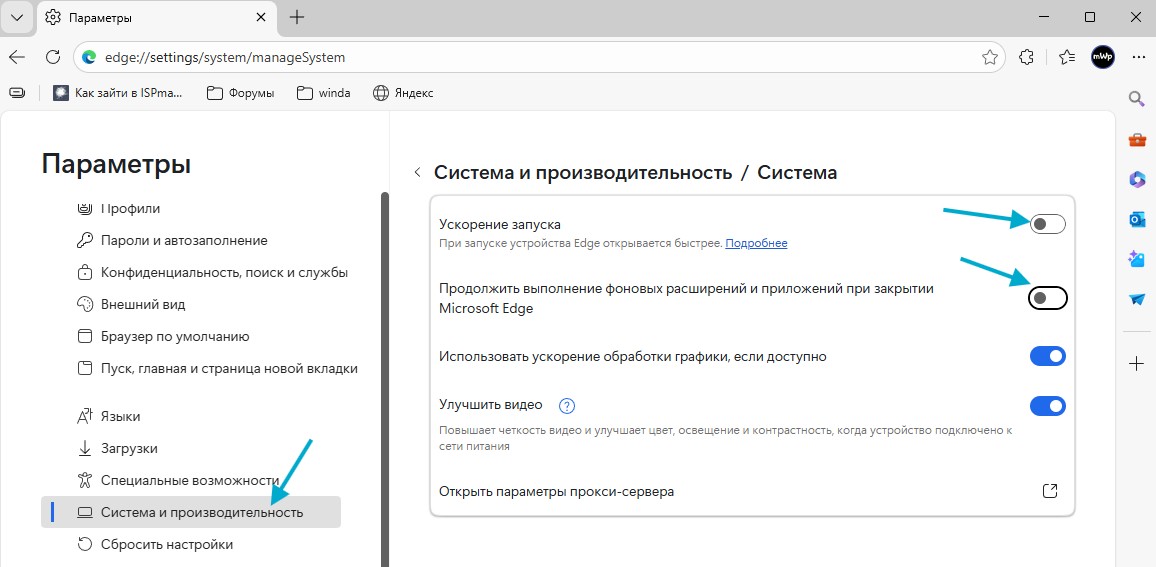Toggle Ускорение запуска switch
The image size is (1156, 567).
click(1048, 223)
